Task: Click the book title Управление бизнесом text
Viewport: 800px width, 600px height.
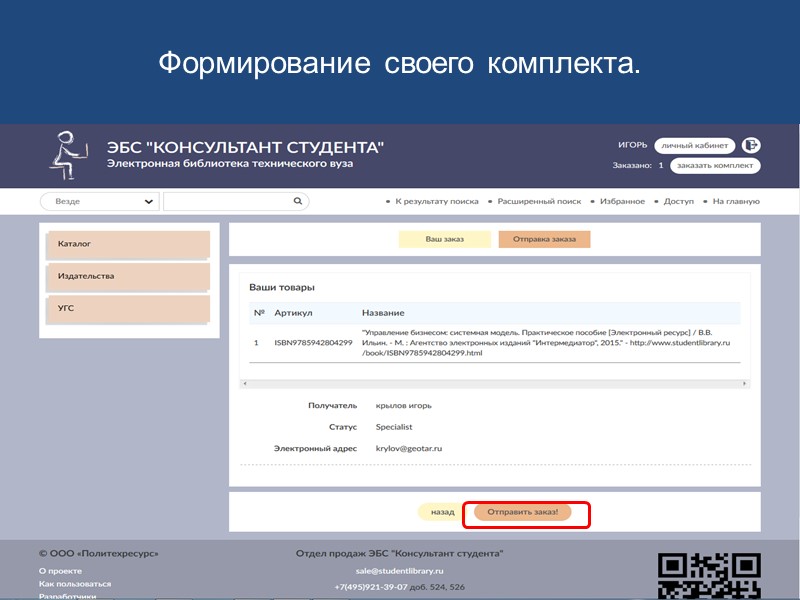Action: pos(546,342)
